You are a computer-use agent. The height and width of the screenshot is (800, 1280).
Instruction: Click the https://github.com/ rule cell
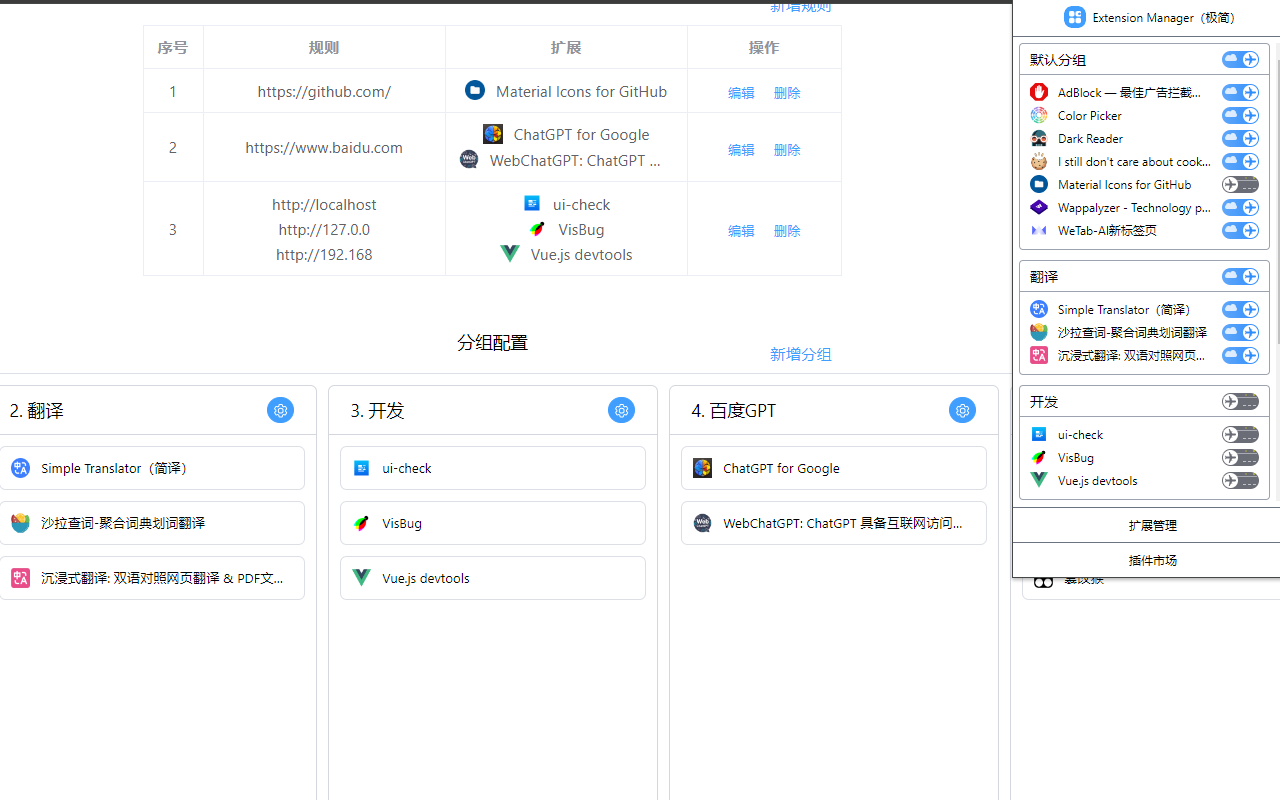tap(324, 91)
